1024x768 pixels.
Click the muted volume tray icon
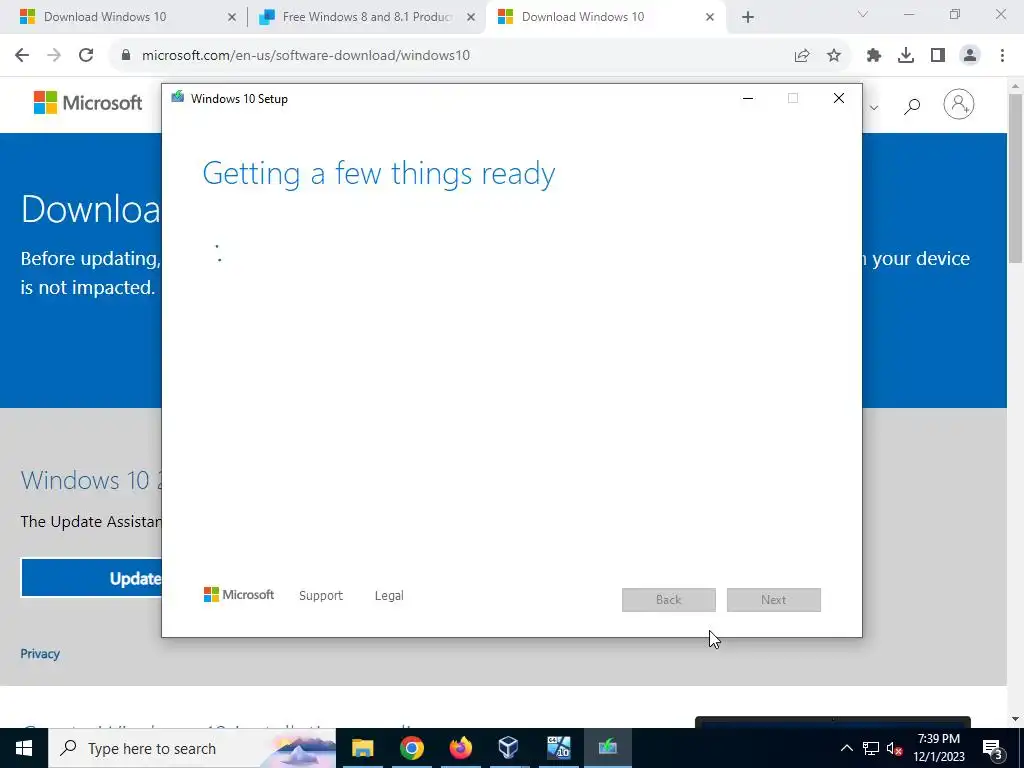pyautogui.click(x=894, y=748)
